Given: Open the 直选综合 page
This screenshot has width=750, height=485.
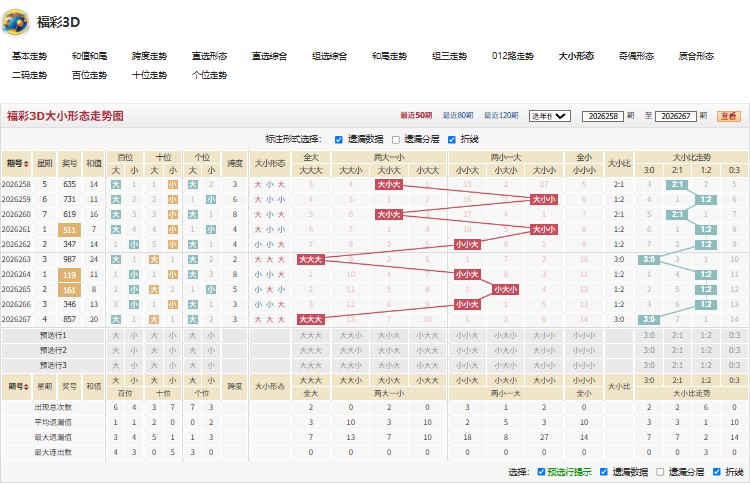Looking at the screenshot, I should pyautogui.click(x=269, y=56).
